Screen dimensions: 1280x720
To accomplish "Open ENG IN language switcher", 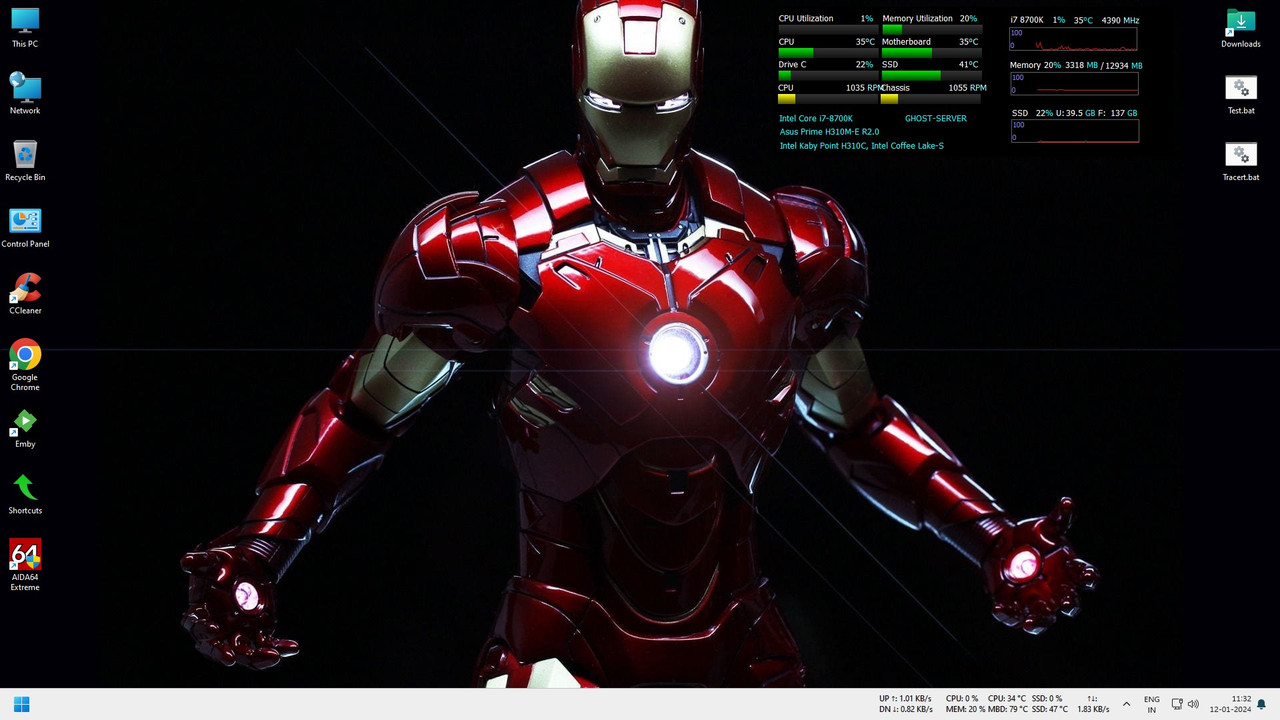I will pyautogui.click(x=1152, y=704).
